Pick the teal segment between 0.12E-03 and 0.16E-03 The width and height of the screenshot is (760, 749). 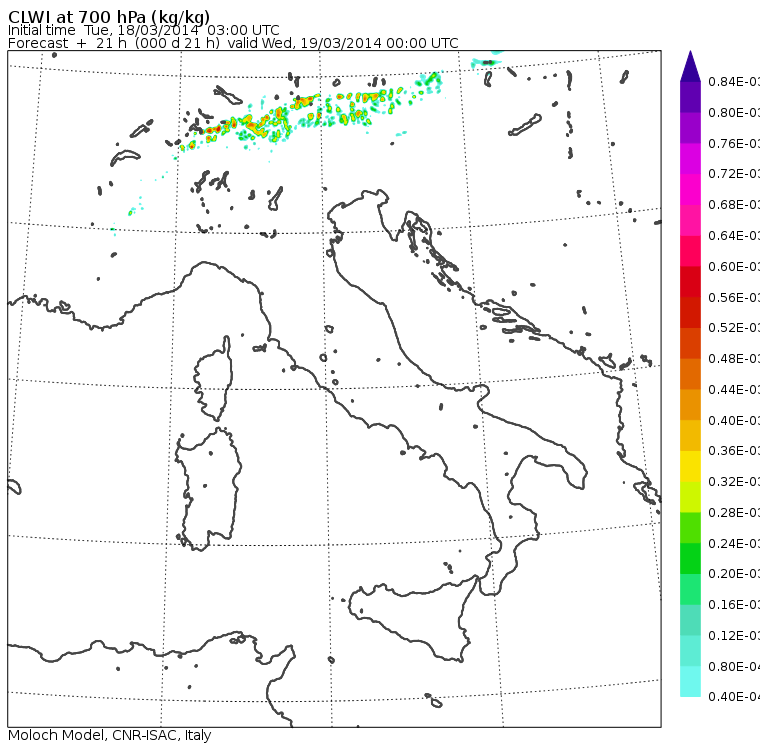(x=690, y=621)
